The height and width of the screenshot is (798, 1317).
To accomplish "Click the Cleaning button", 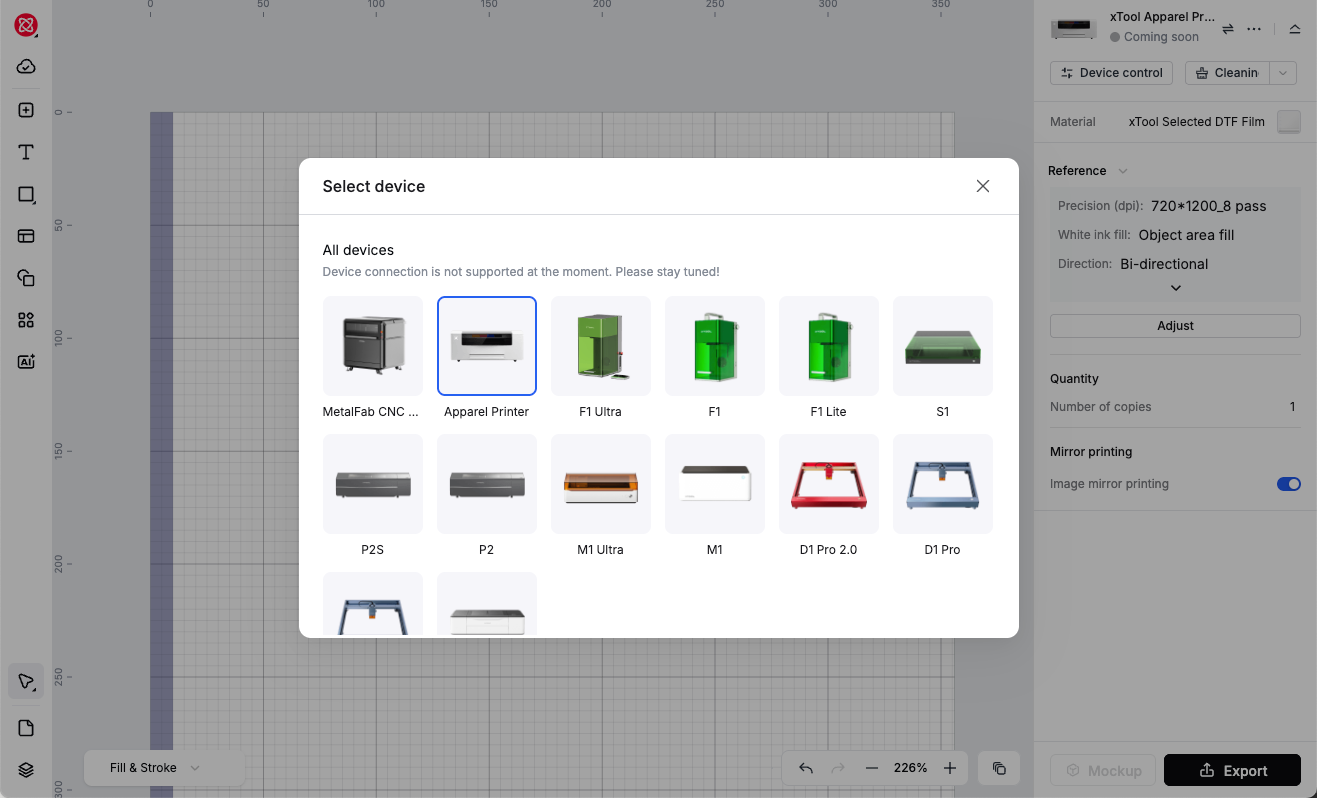I will point(1228,73).
